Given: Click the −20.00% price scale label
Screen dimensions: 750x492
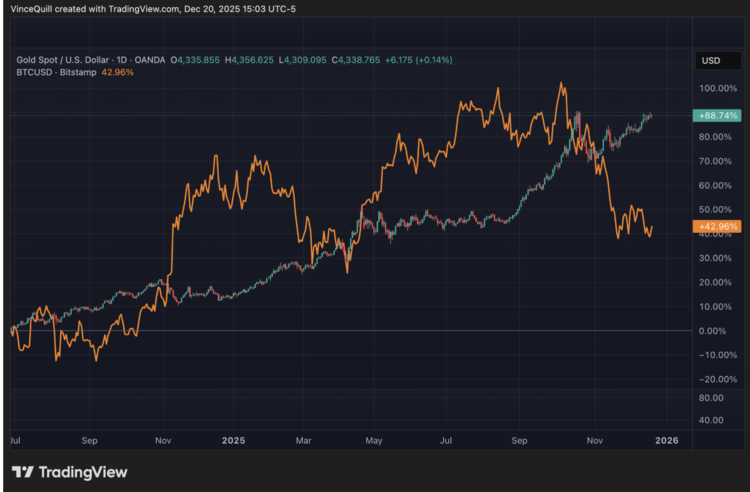Looking at the screenshot, I should click(718, 379).
